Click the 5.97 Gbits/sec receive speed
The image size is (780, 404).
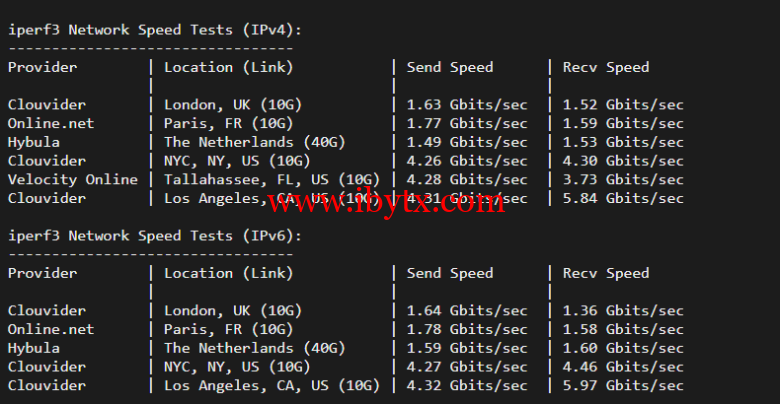point(623,386)
